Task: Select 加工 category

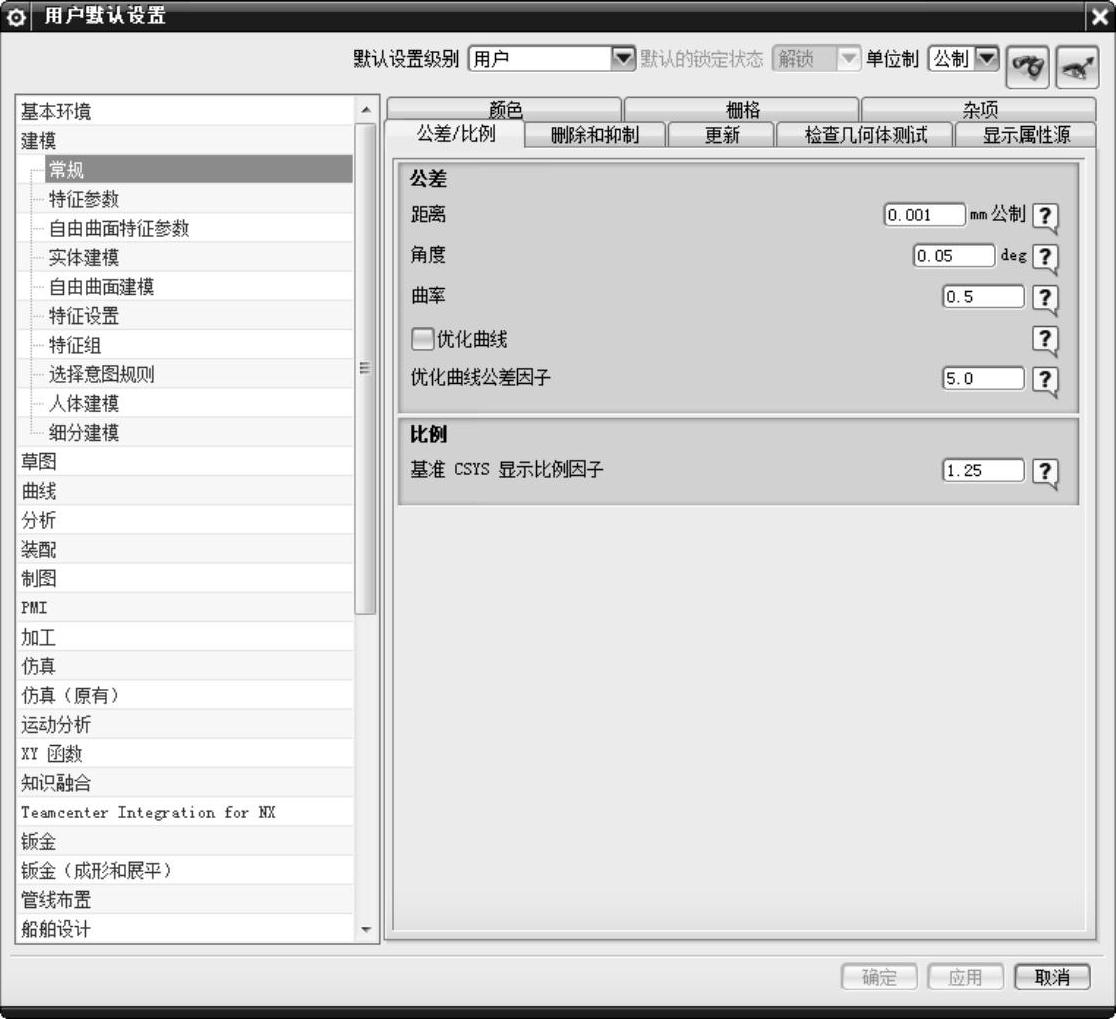Action: point(184,637)
